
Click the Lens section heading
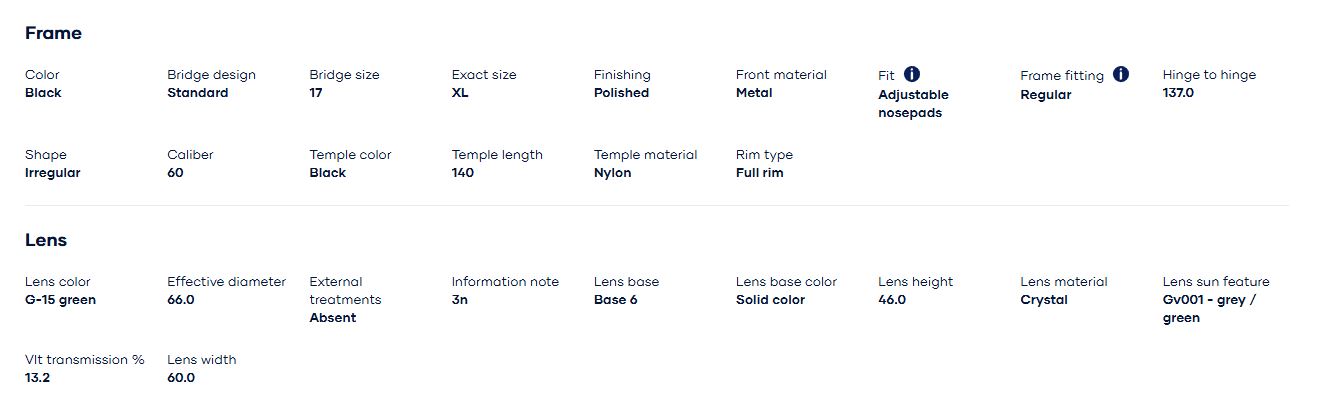(46, 240)
